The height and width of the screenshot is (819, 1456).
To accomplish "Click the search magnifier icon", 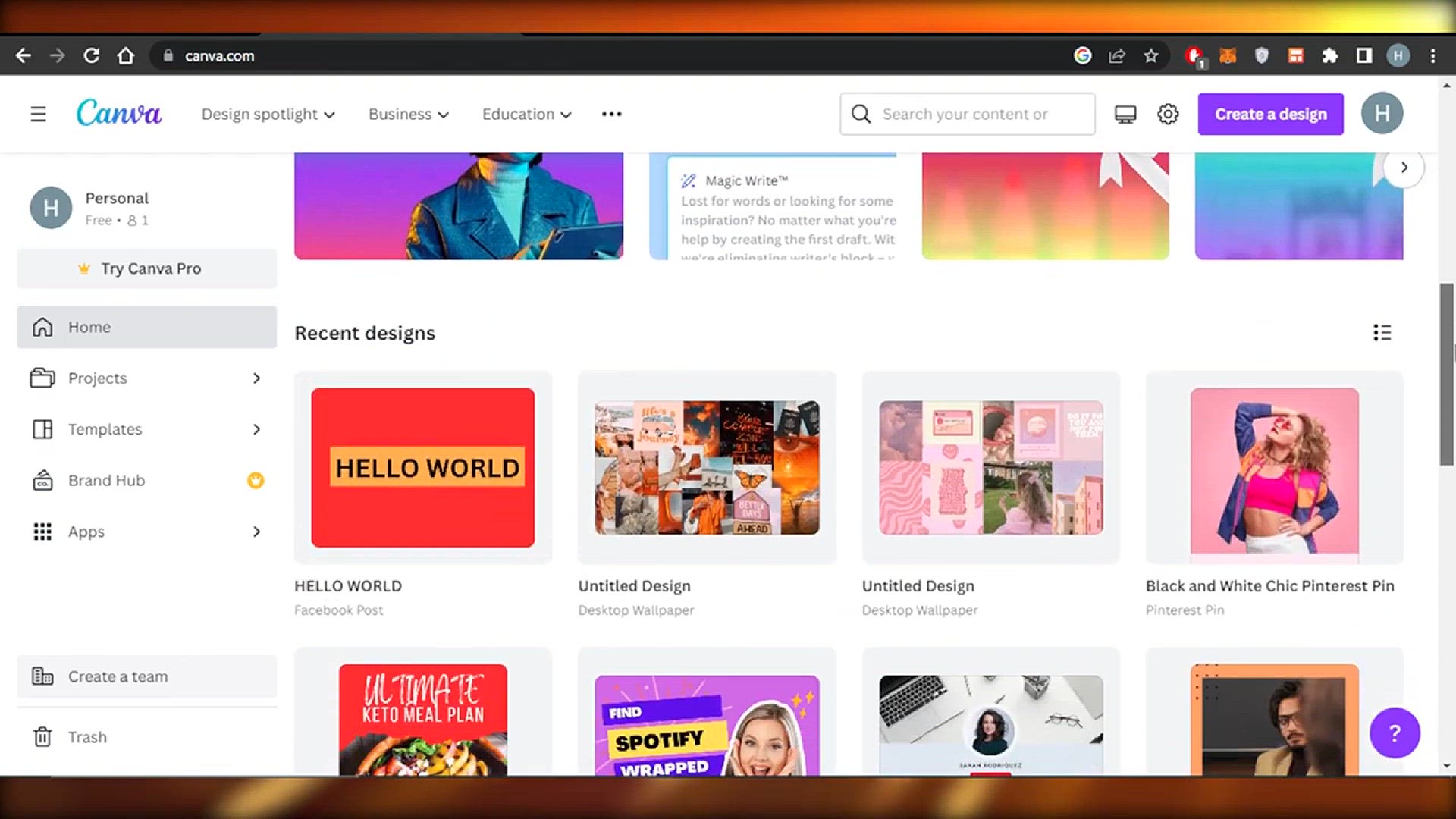I will [x=861, y=114].
